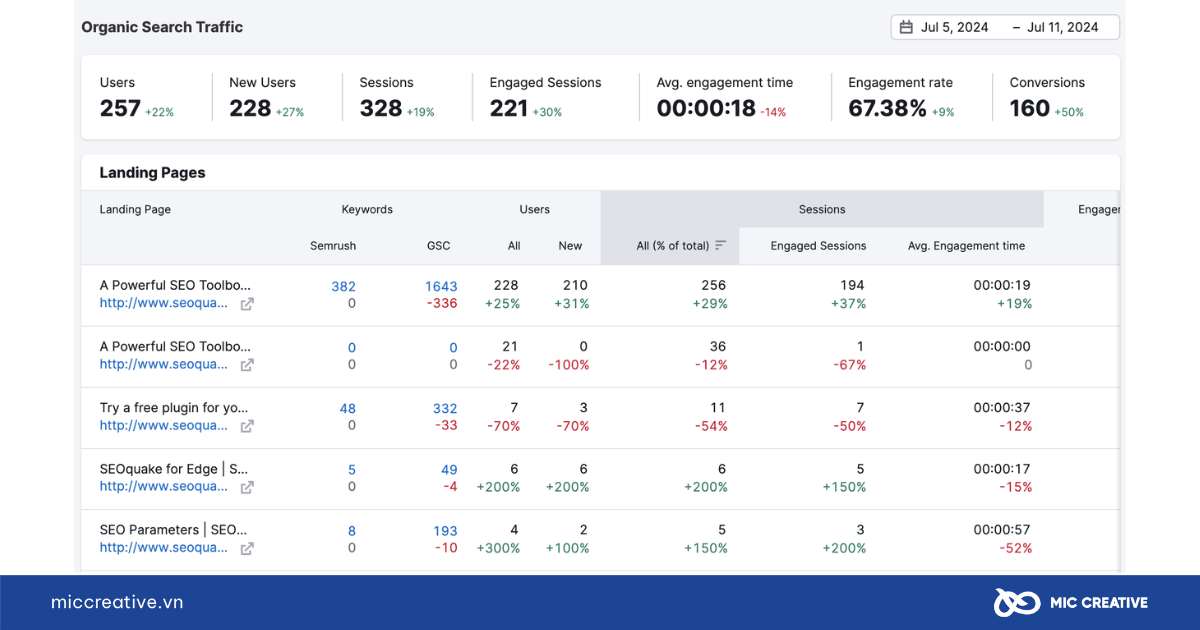
Task: Open Semrush keywords count 382
Action: click(x=343, y=286)
